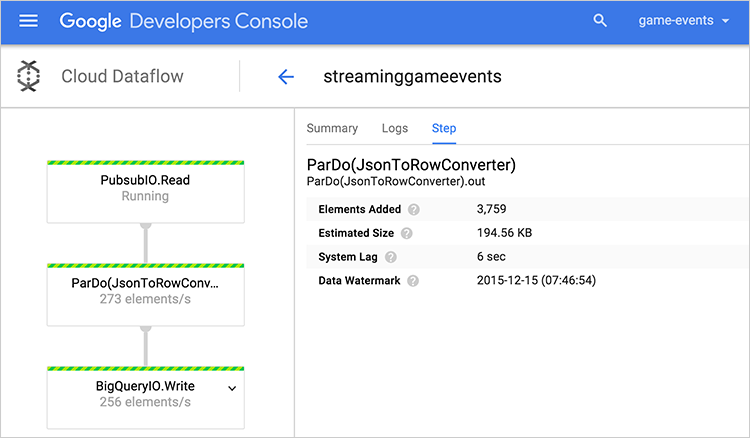Expand the BigQueryIO.Write step chevron
Screen dimensions: 750x438
232,388
